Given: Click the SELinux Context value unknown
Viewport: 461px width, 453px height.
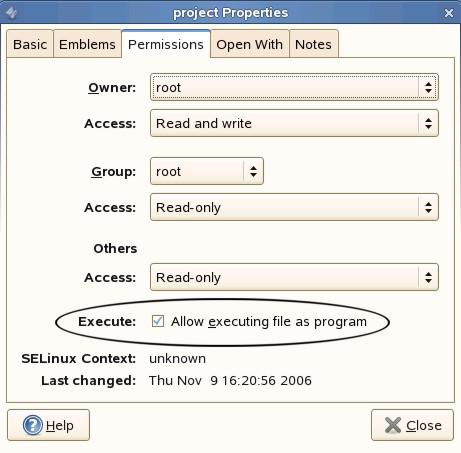Looking at the screenshot, I should click(177, 359).
